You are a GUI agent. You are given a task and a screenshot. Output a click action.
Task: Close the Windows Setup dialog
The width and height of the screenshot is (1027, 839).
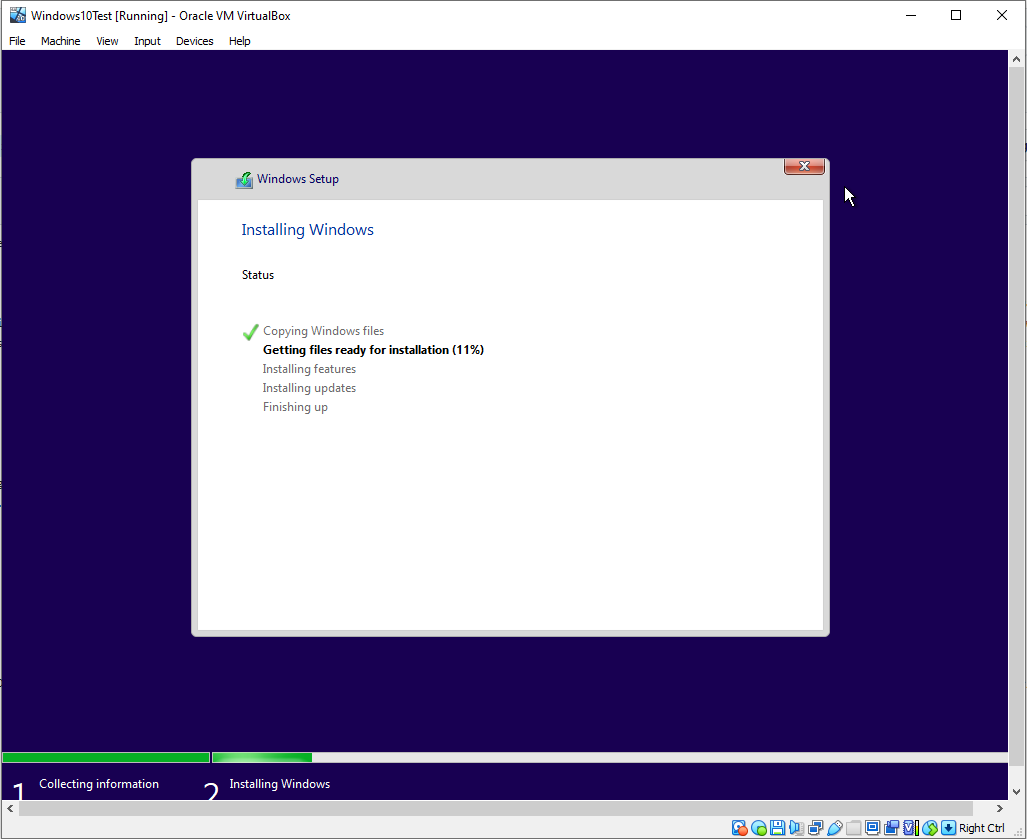[804, 166]
